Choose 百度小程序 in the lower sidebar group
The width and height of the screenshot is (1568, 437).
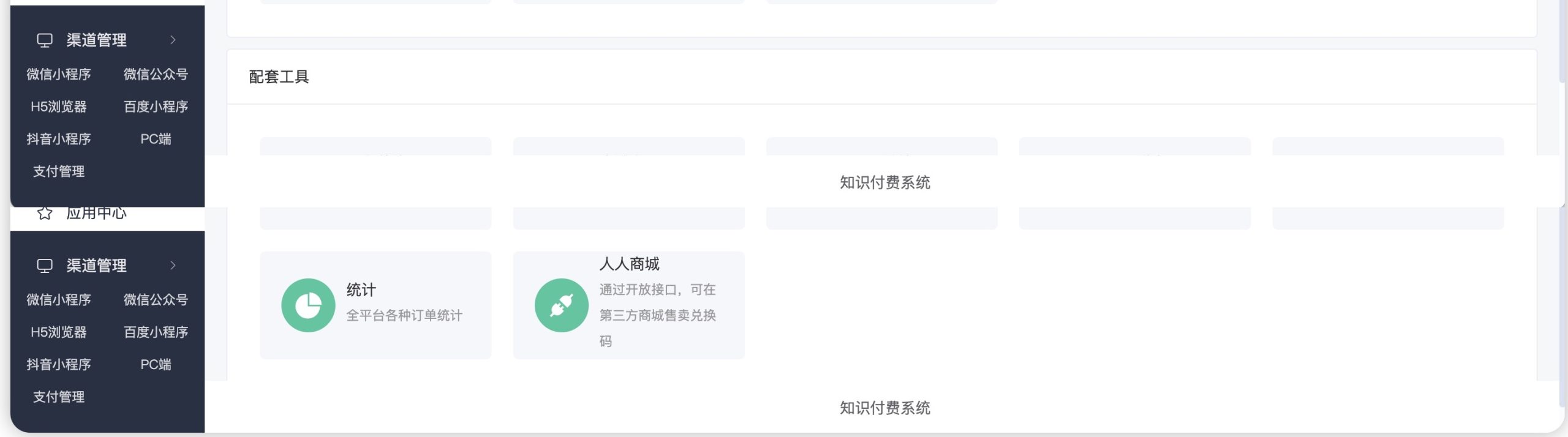coord(156,332)
